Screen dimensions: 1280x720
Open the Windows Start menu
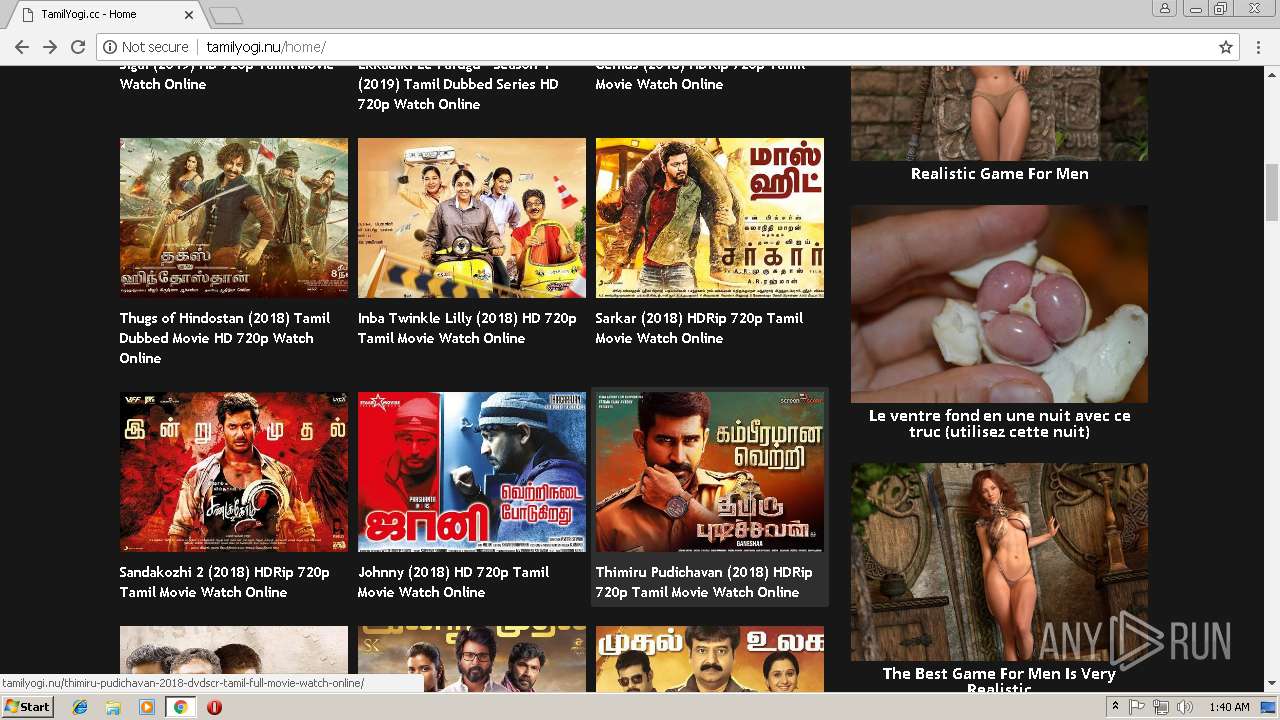point(27,707)
